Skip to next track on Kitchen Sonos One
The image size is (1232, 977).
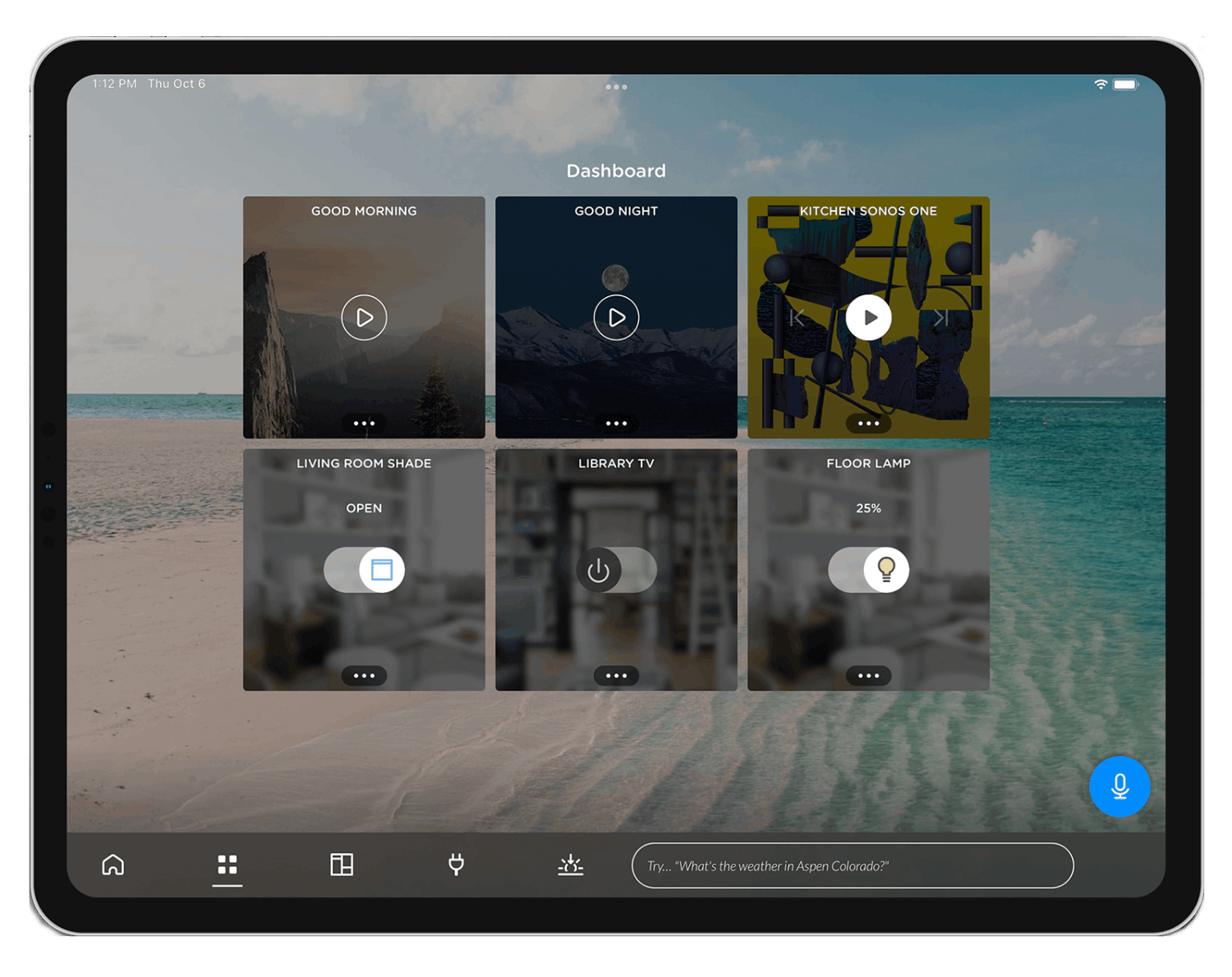(x=940, y=318)
